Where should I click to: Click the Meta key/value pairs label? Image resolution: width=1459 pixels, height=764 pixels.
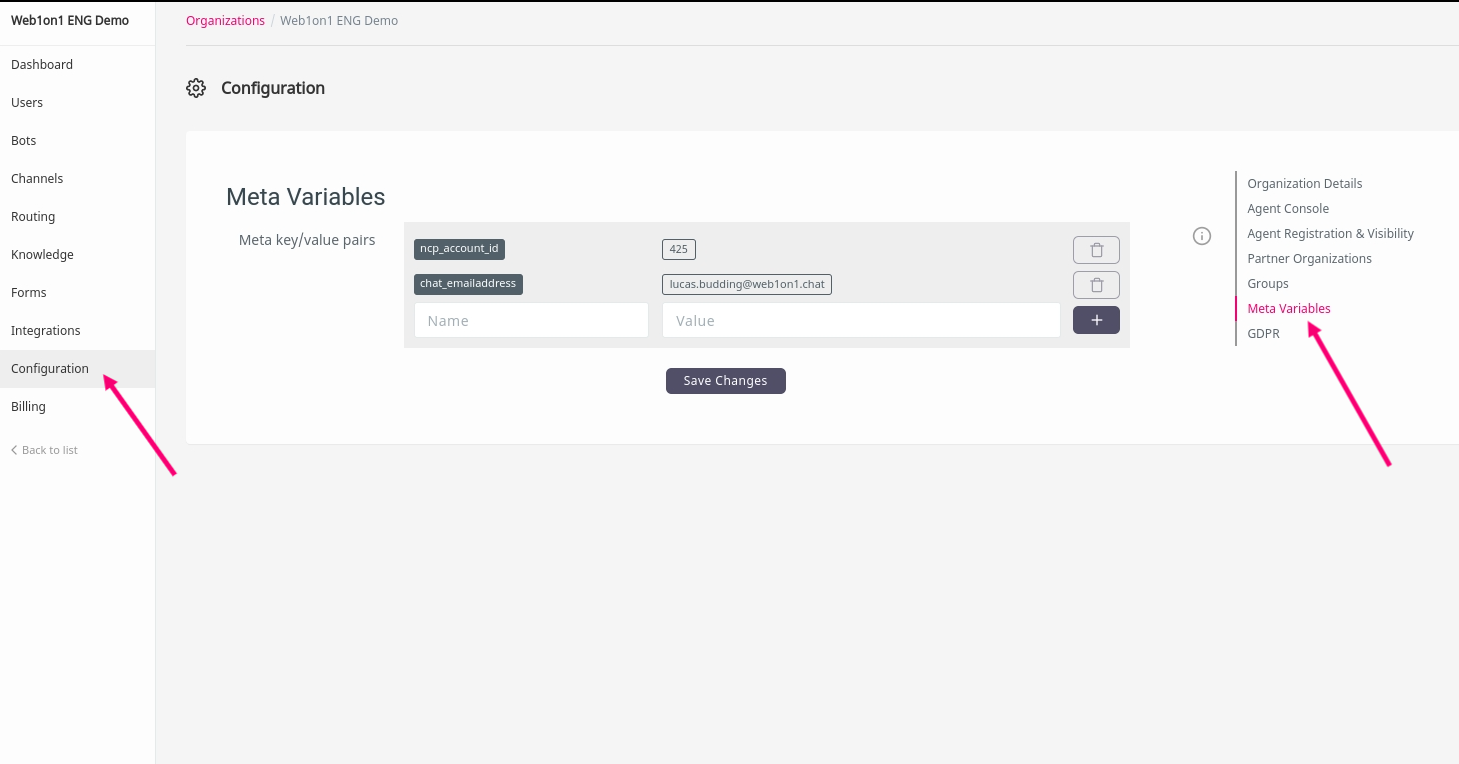pyautogui.click(x=307, y=240)
